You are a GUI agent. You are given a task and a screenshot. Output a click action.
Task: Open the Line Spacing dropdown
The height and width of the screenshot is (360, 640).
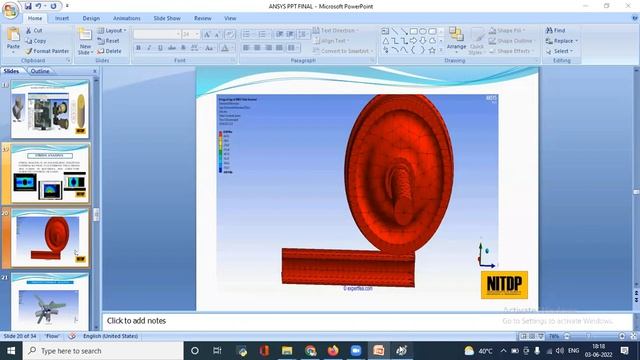coord(303,34)
